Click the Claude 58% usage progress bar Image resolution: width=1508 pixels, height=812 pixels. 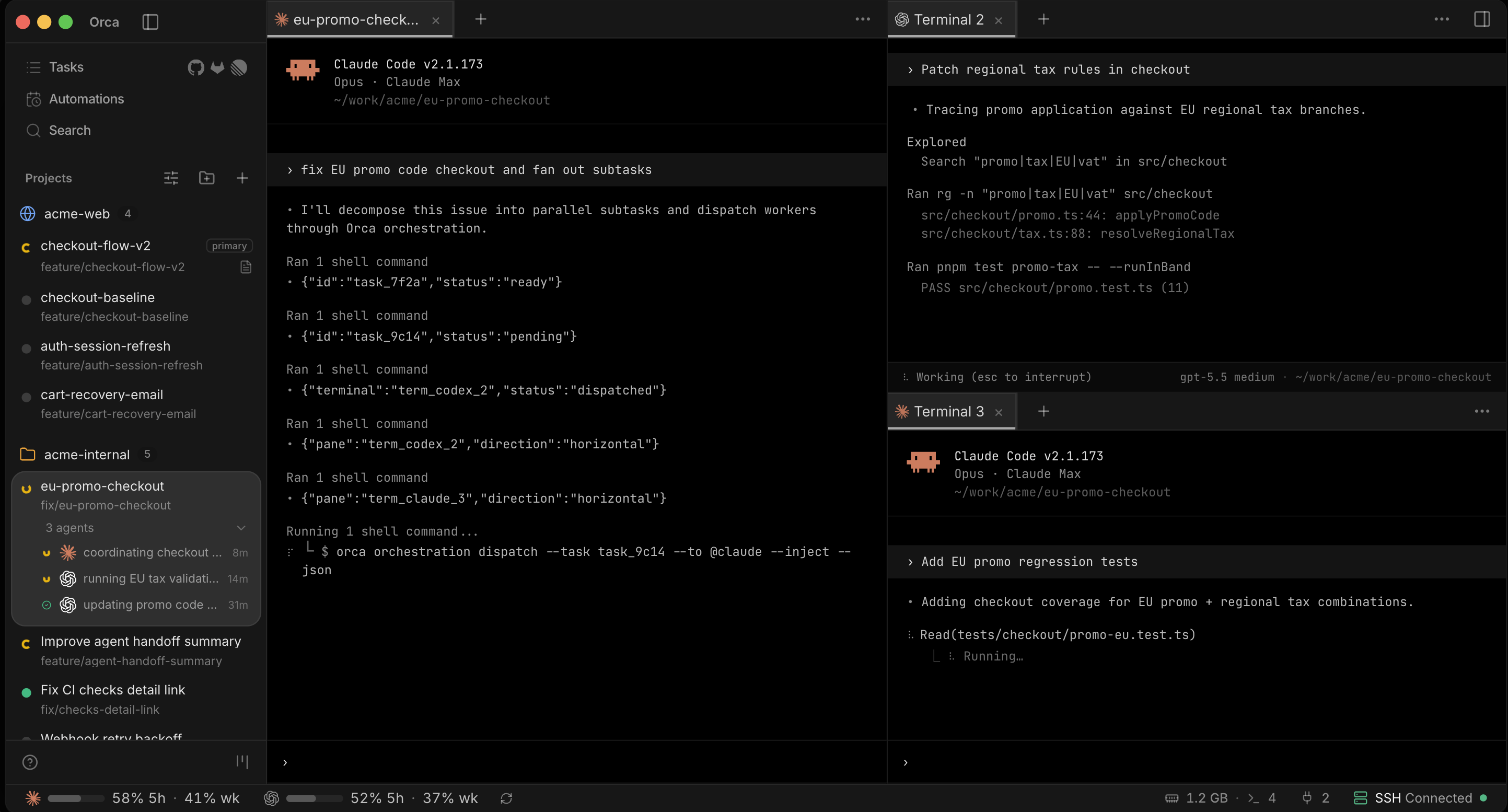[x=76, y=798]
